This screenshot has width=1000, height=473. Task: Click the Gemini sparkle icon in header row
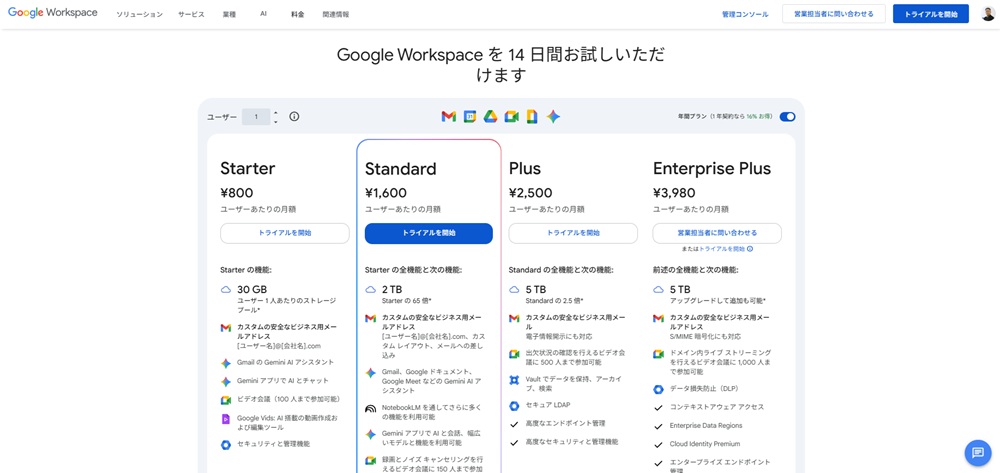pyautogui.click(x=553, y=117)
